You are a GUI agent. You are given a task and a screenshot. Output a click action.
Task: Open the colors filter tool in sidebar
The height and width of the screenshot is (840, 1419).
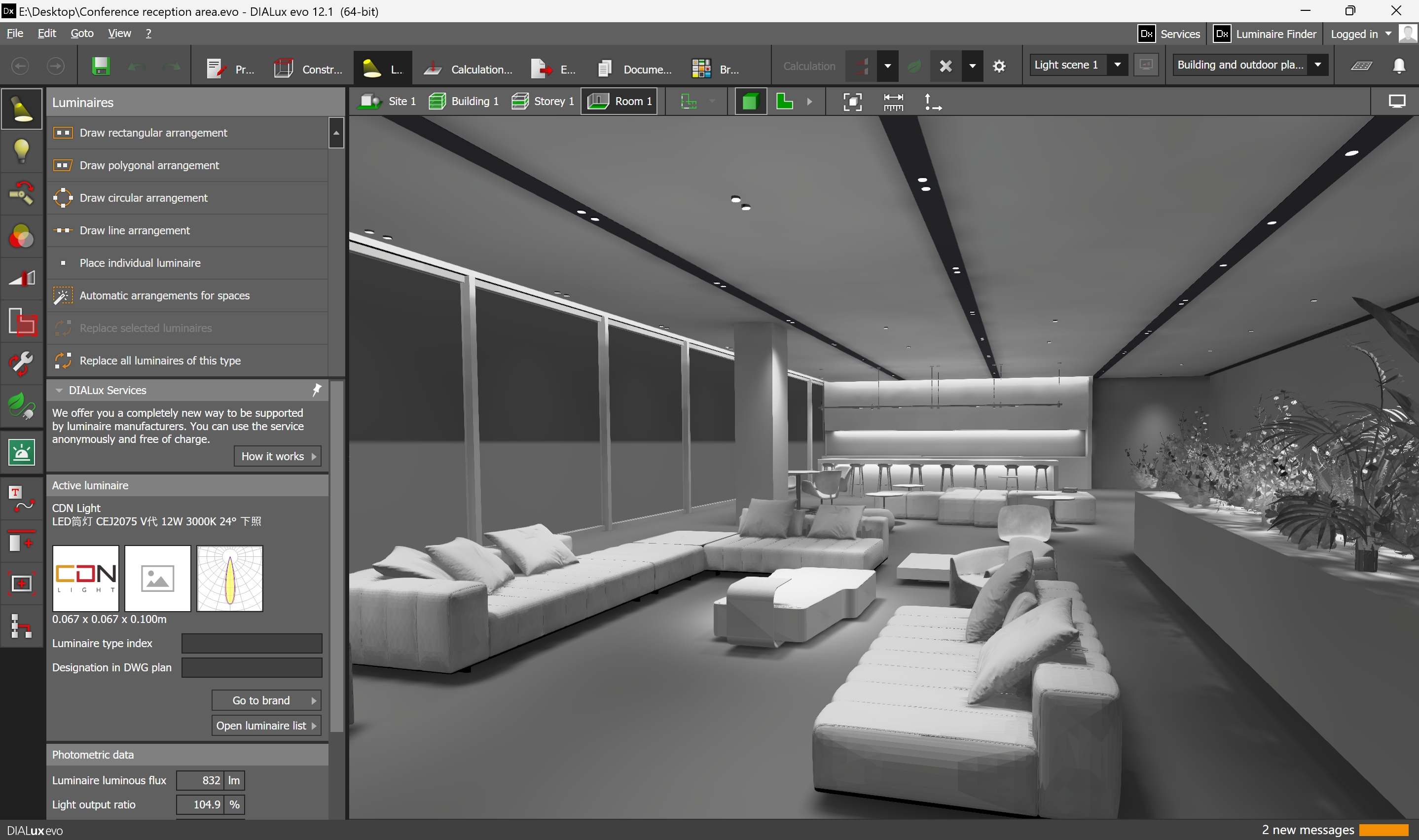point(22,237)
